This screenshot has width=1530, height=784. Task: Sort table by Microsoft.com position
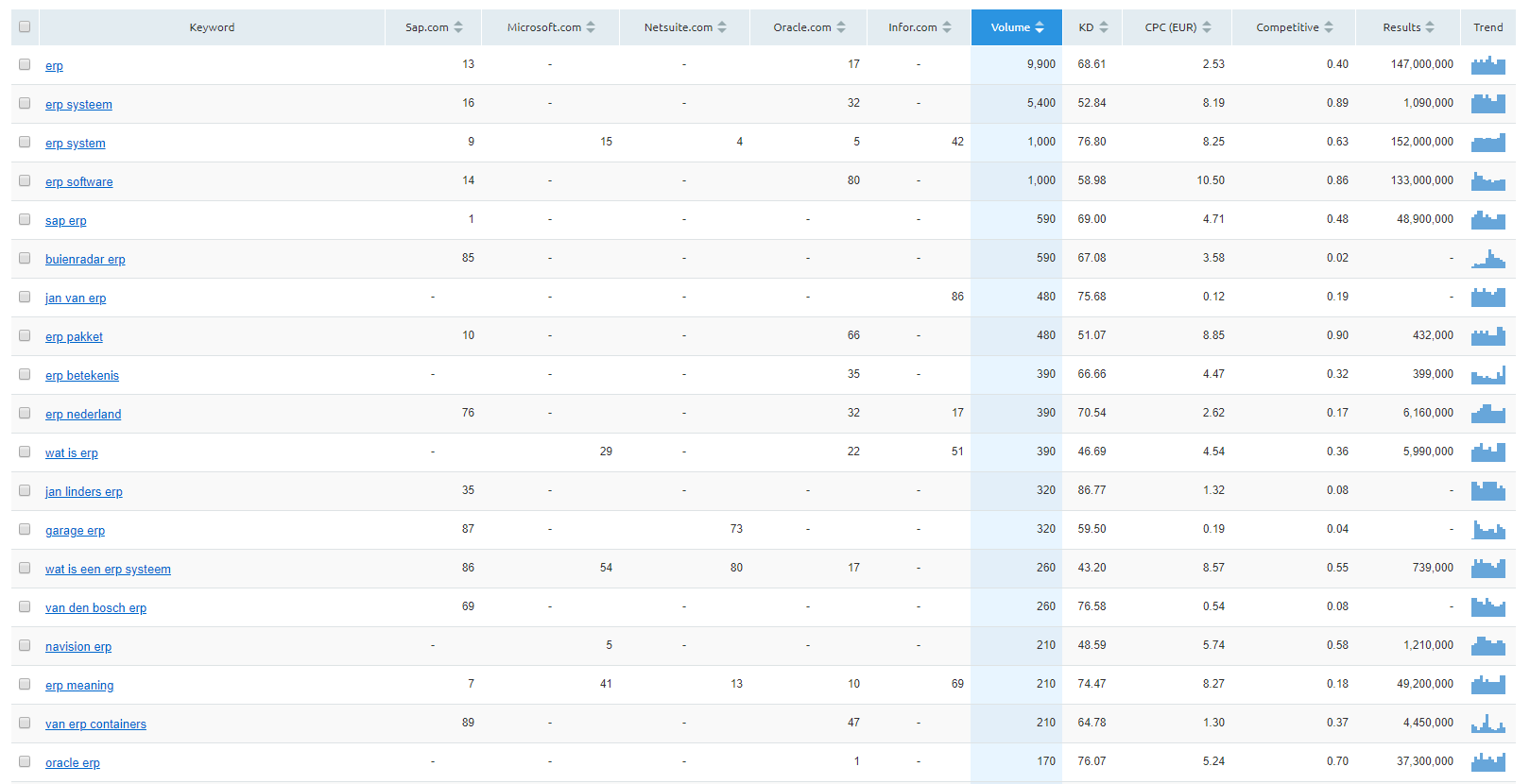point(551,27)
